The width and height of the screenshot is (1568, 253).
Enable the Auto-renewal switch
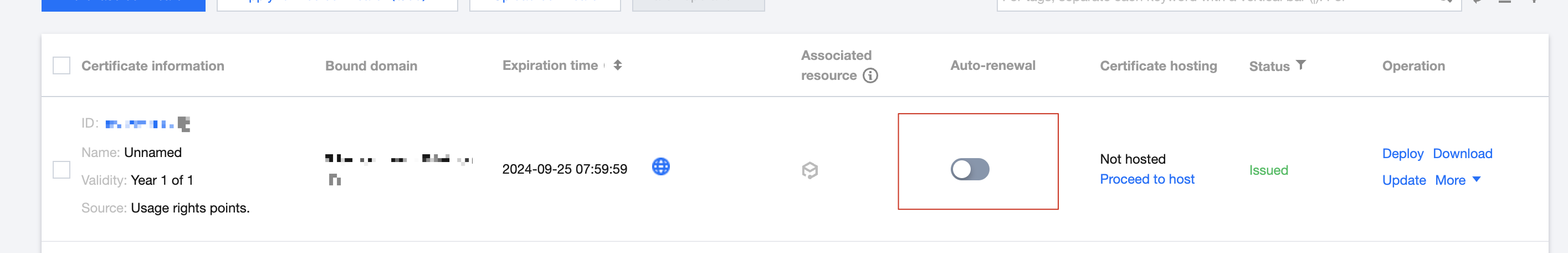970,169
